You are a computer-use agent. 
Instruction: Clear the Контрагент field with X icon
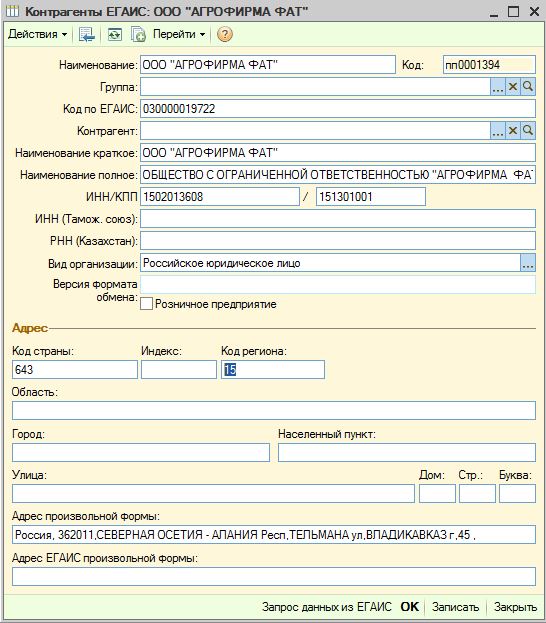[x=513, y=131]
